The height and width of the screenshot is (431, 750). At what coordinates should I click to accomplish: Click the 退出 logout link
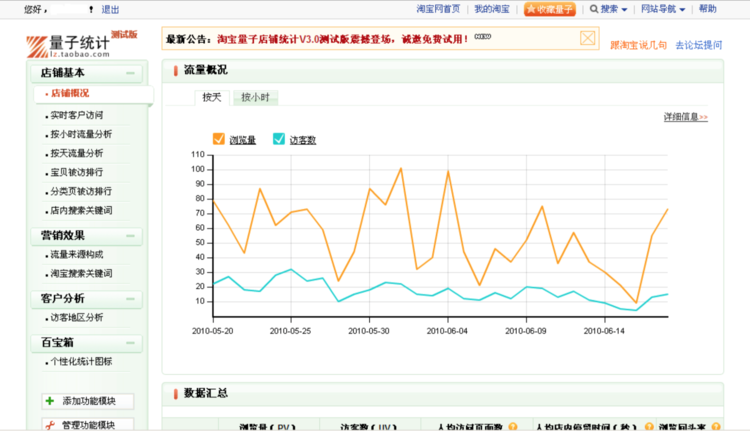pos(110,10)
